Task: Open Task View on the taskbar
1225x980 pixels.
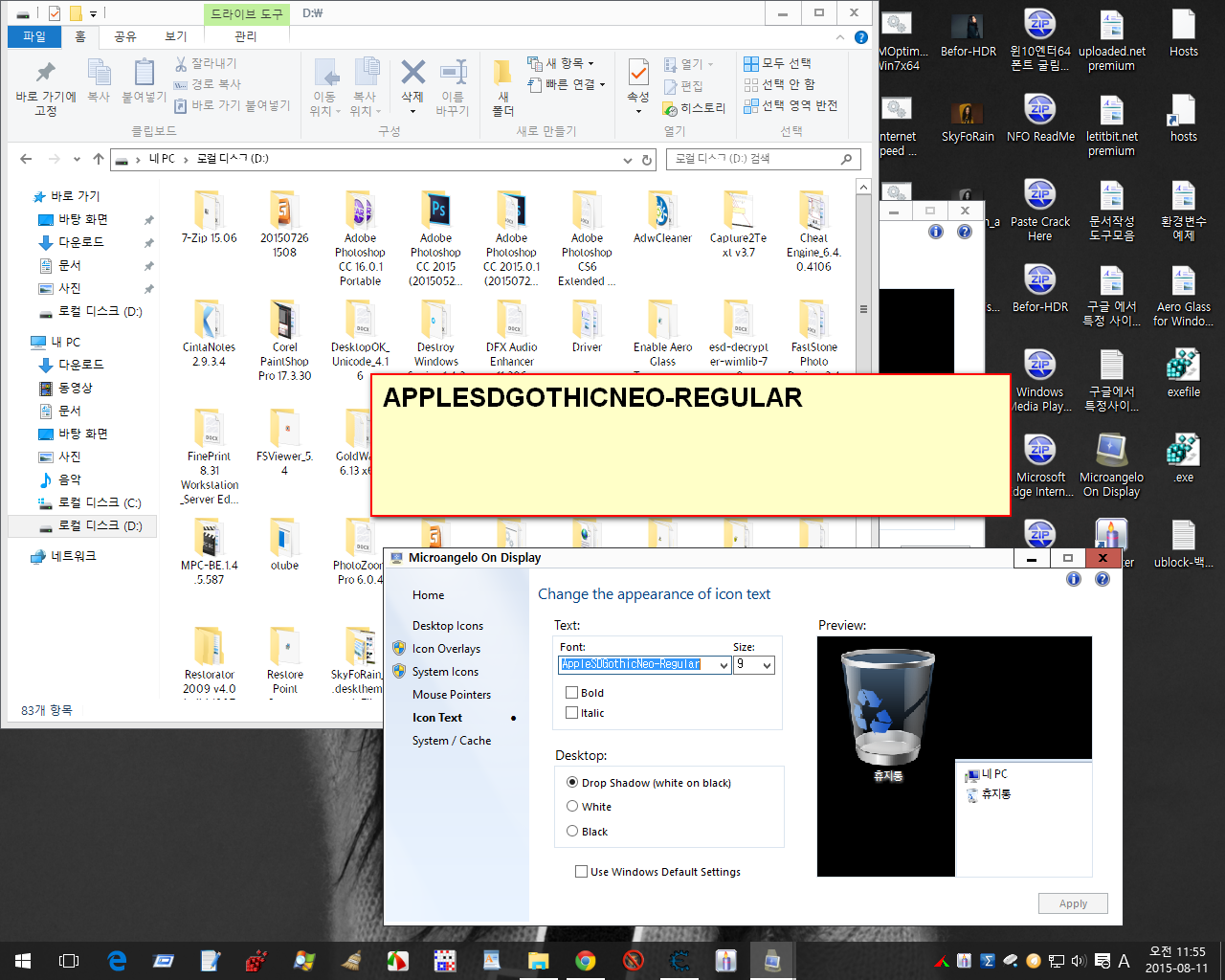Action: (69, 961)
